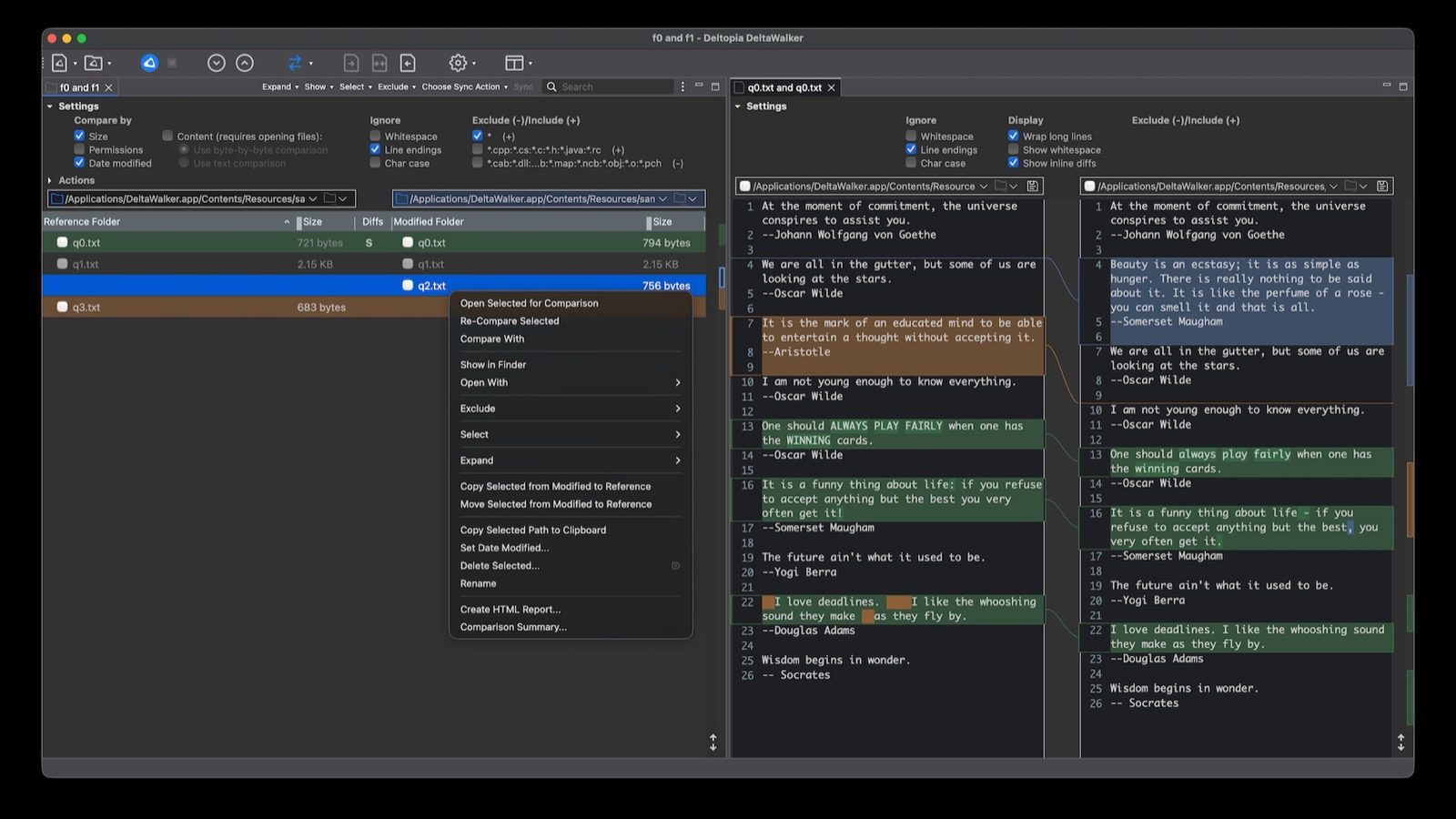Open the Expand dropdown in folder toolbar
The height and width of the screenshot is (819, 1456).
point(280,87)
